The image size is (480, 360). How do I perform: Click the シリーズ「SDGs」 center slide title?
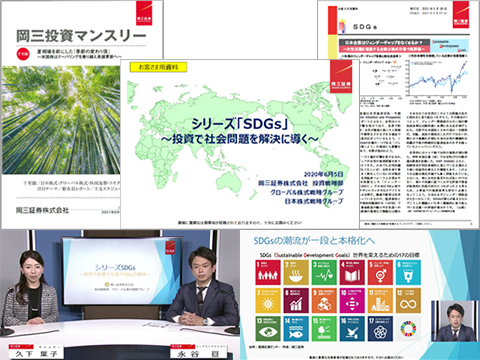coord(240,124)
